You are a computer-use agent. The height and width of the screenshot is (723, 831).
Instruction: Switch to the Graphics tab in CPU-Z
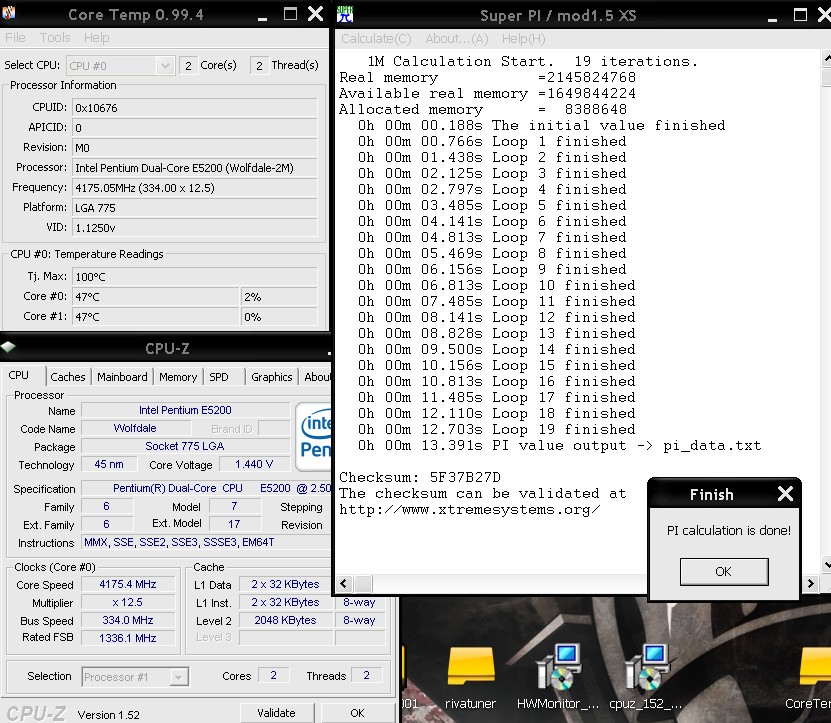click(271, 377)
